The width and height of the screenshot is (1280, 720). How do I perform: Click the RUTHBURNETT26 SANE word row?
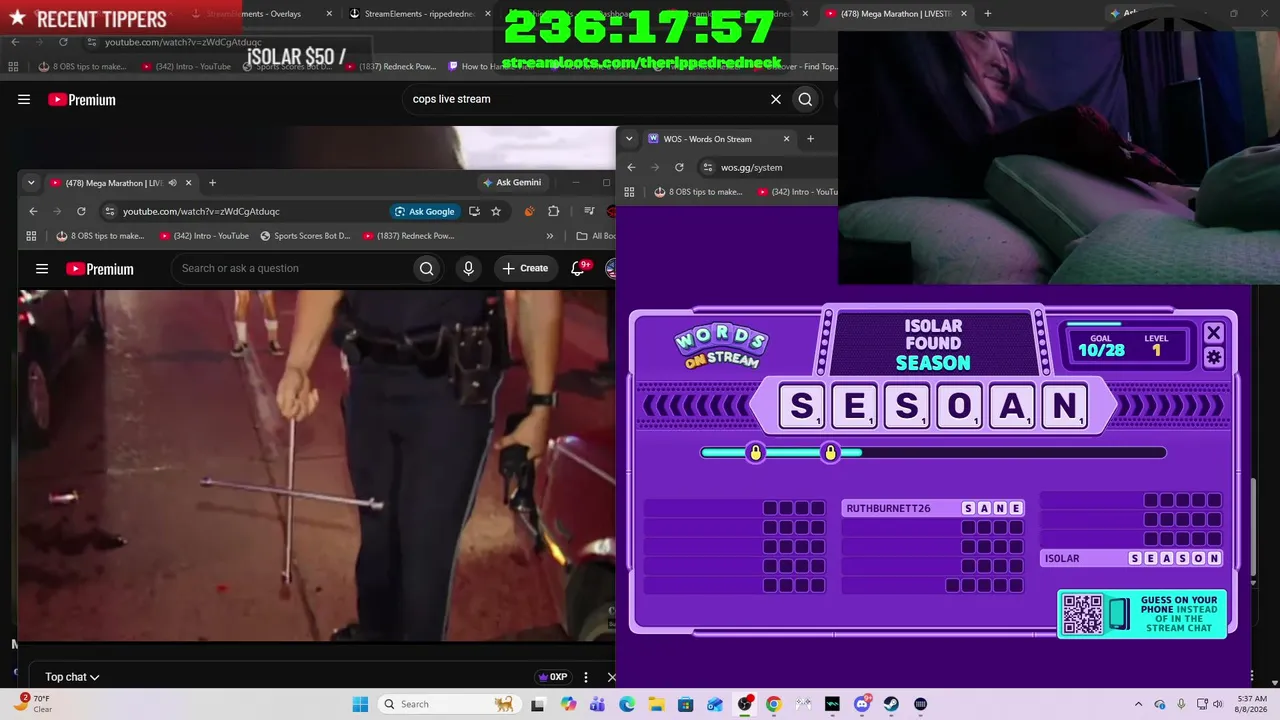tap(933, 508)
